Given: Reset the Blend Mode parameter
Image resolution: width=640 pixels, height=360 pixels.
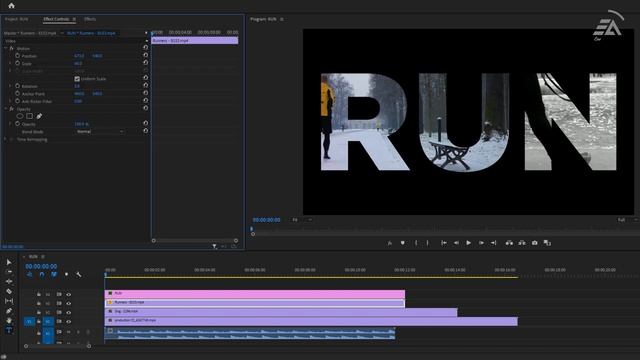Looking at the screenshot, I should coord(145,131).
